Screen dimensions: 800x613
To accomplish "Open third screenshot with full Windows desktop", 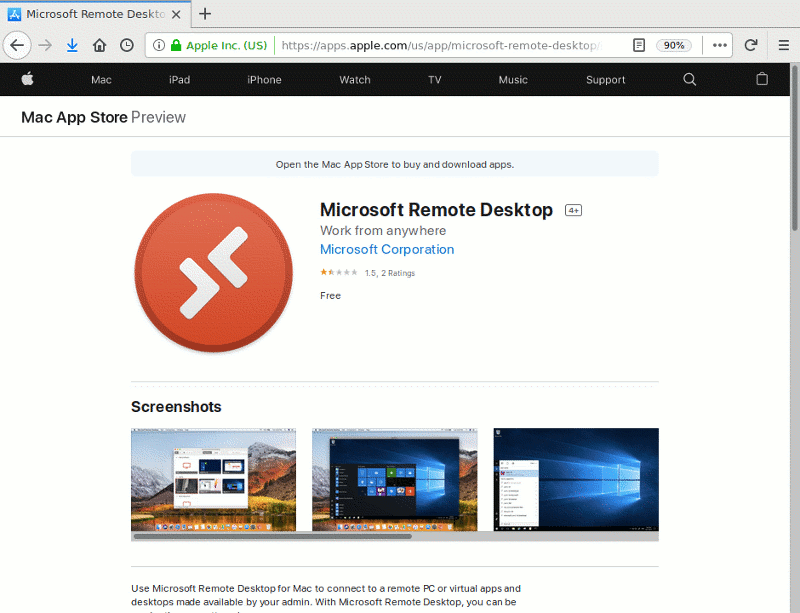I will pyautogui.click(x=576, y=480).
